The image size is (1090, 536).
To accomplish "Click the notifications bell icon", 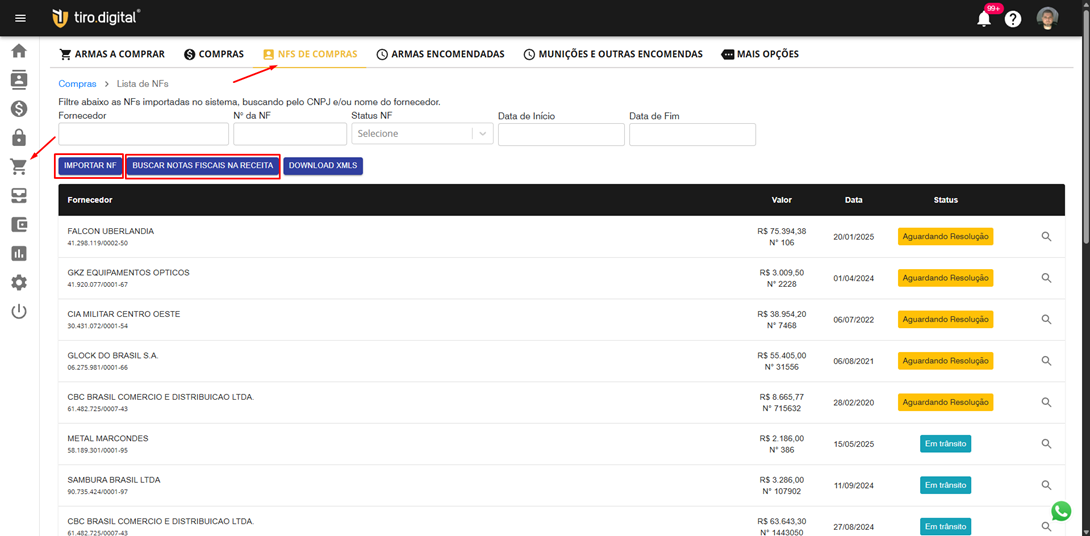I will [x=984, y=19].
